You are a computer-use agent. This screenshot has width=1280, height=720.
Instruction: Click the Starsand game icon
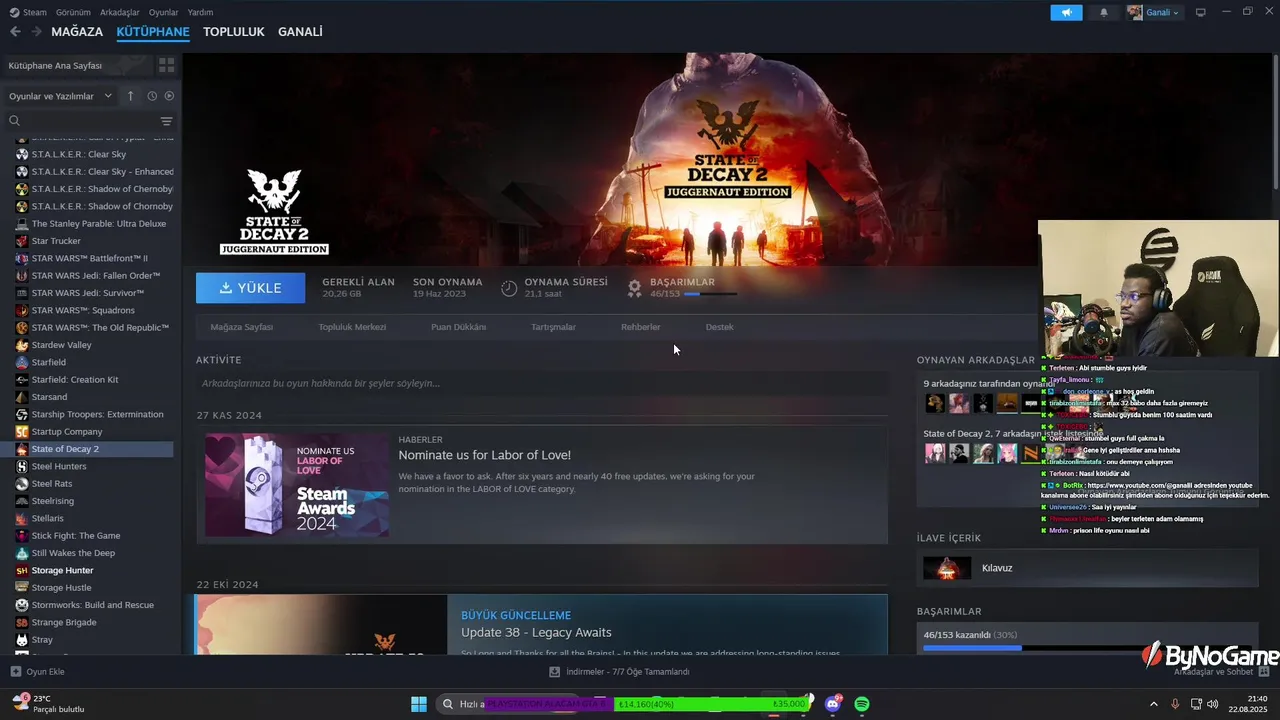(22, 397)
